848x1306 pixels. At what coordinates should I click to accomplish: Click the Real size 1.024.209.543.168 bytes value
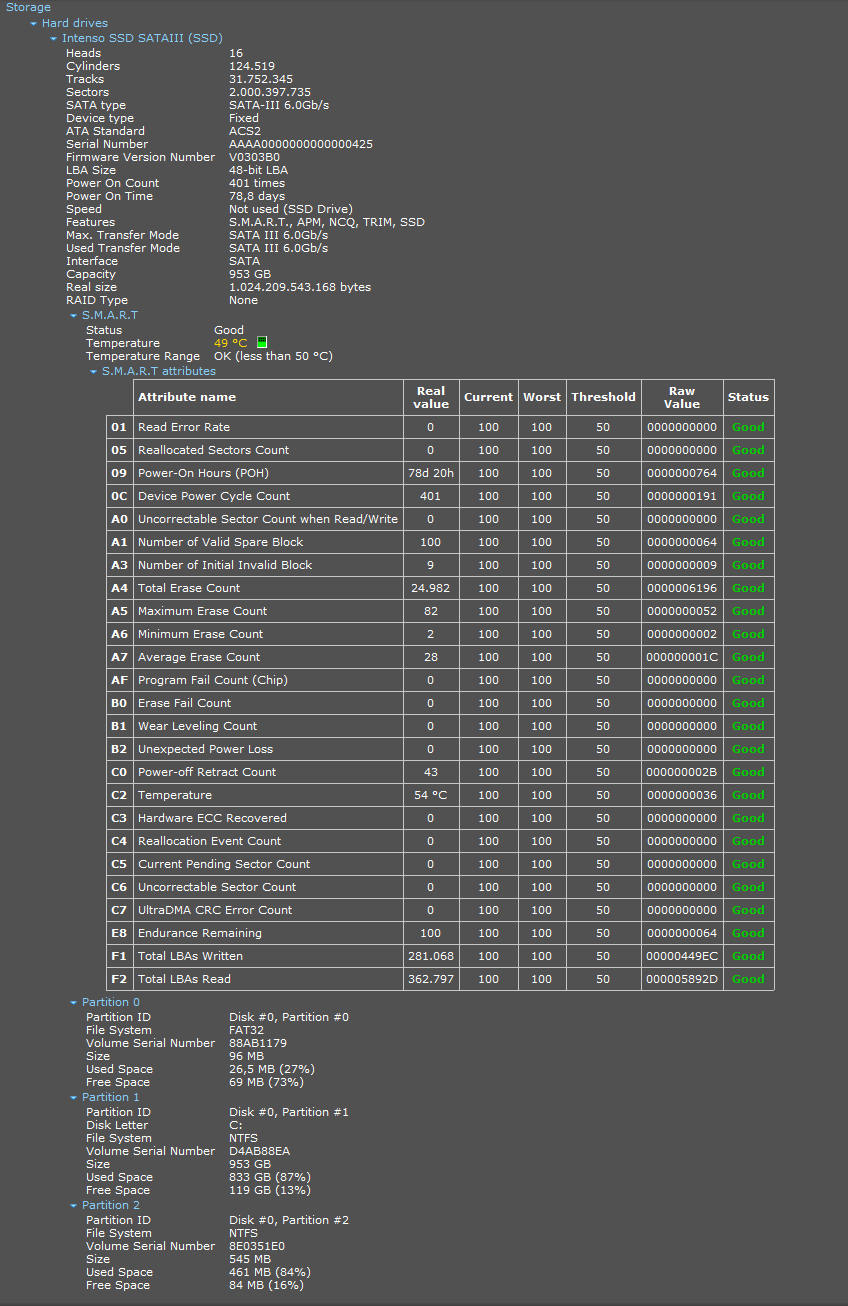(x=300, y=287)
